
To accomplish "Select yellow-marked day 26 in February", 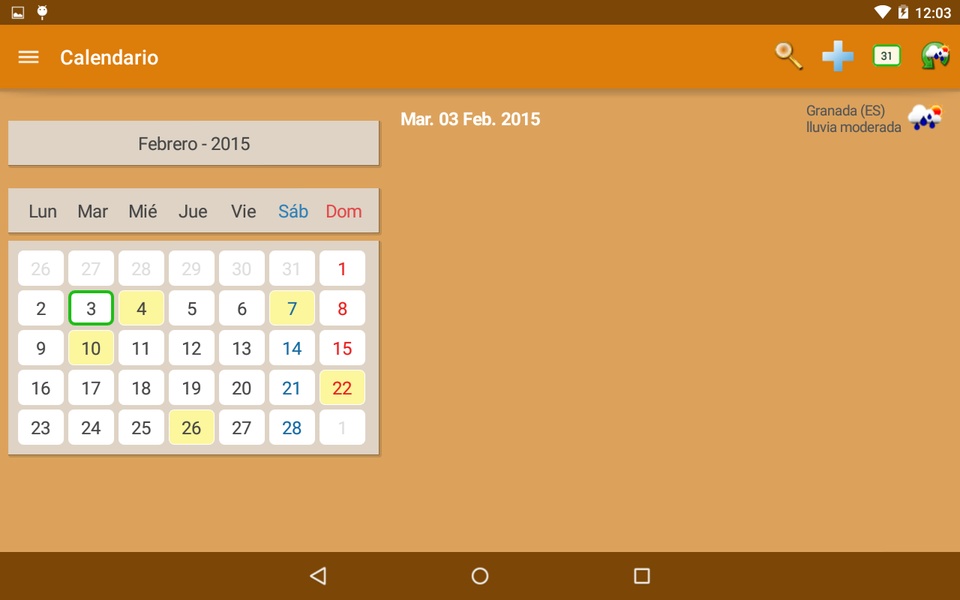I will point(192,427).
